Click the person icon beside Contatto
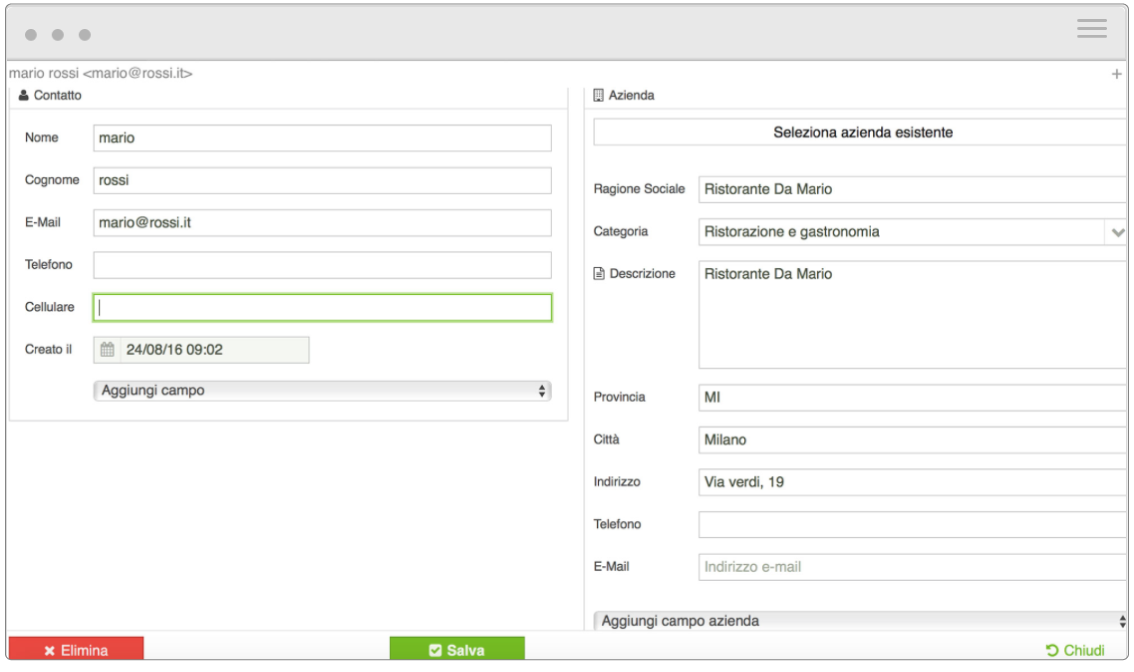1134x672 pixels. pyautogui.click(x=21, y=95)
